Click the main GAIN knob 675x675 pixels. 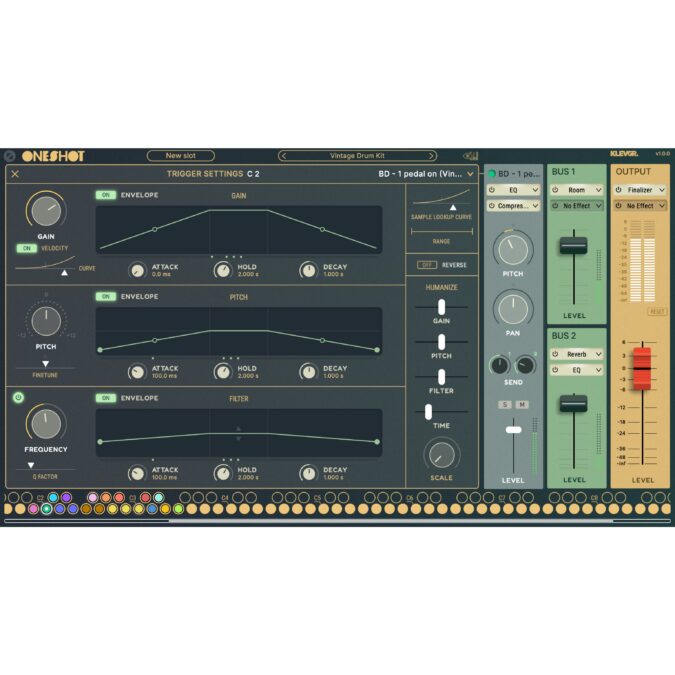coord(46,211)
